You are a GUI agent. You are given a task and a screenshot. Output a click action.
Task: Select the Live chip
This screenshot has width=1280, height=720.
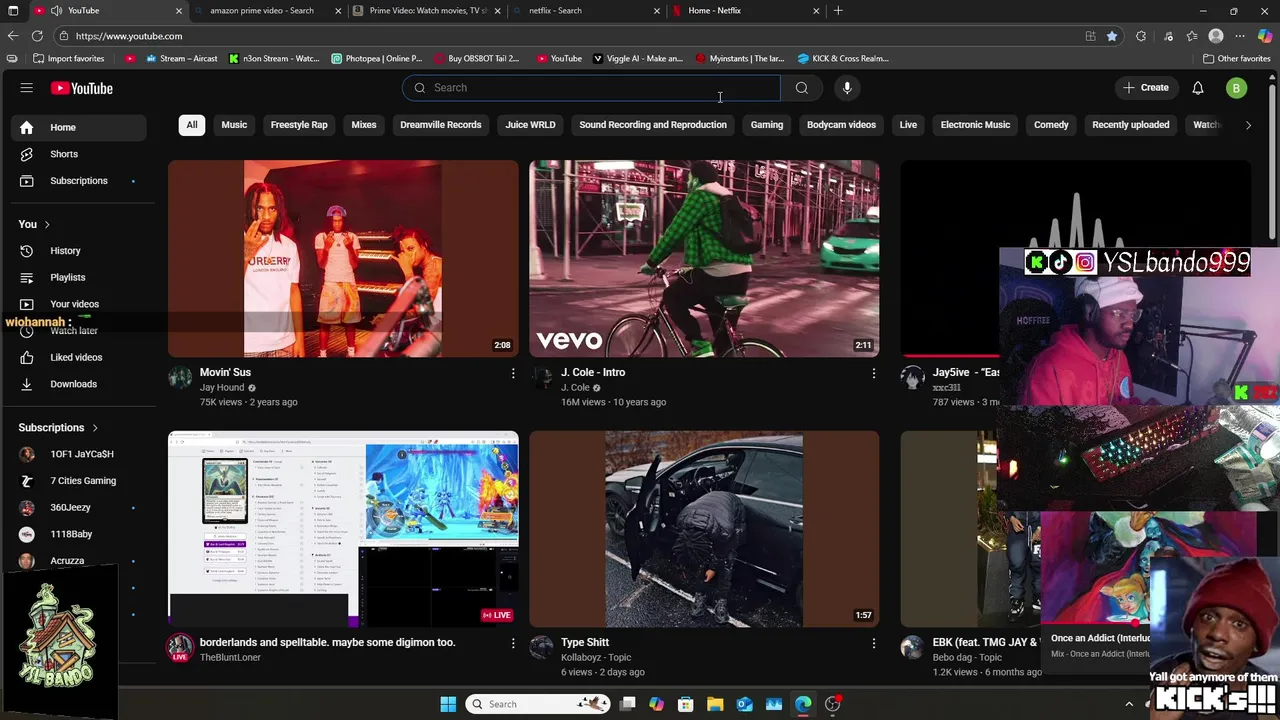point(908,125)
